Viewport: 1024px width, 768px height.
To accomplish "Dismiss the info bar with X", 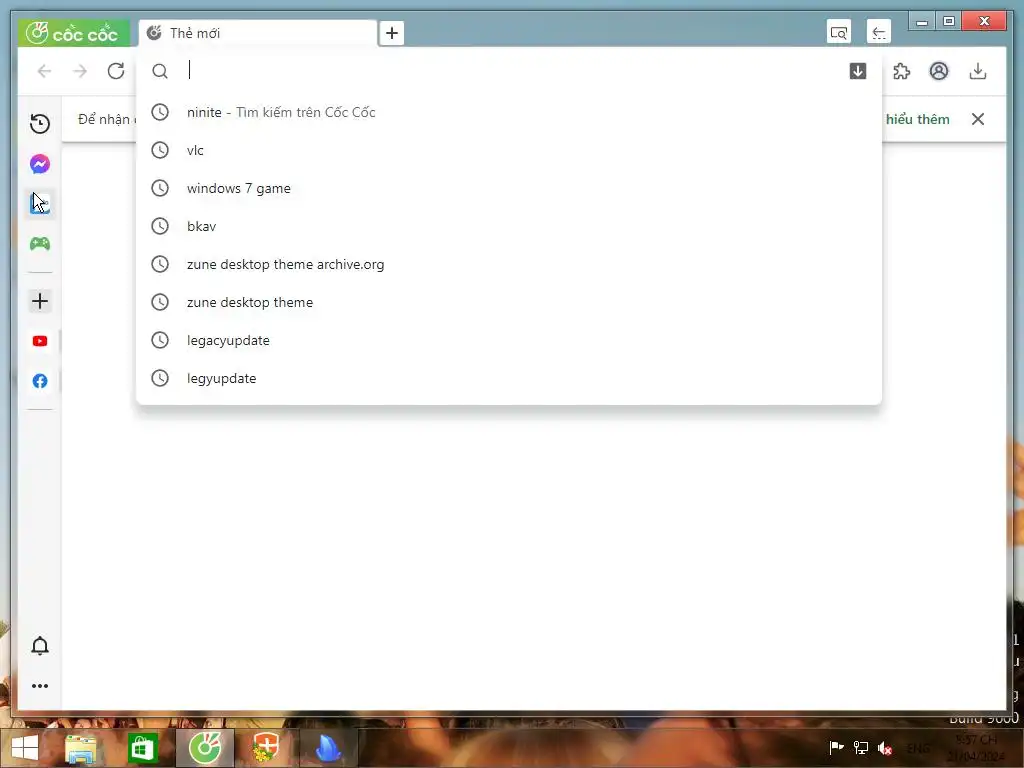I will coord(978,119).
